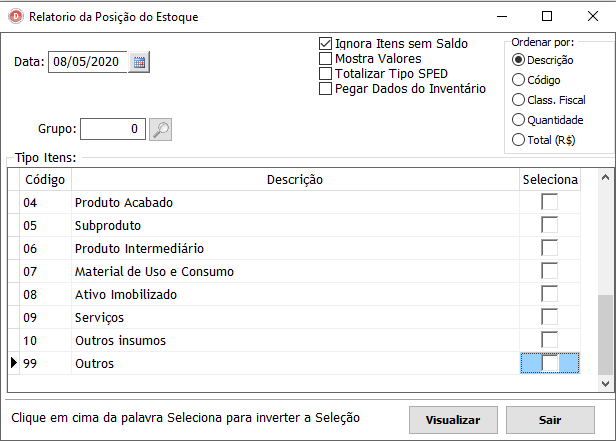
Task: Select Class. Fiscal sort option
Action: [x=518, y=100]
